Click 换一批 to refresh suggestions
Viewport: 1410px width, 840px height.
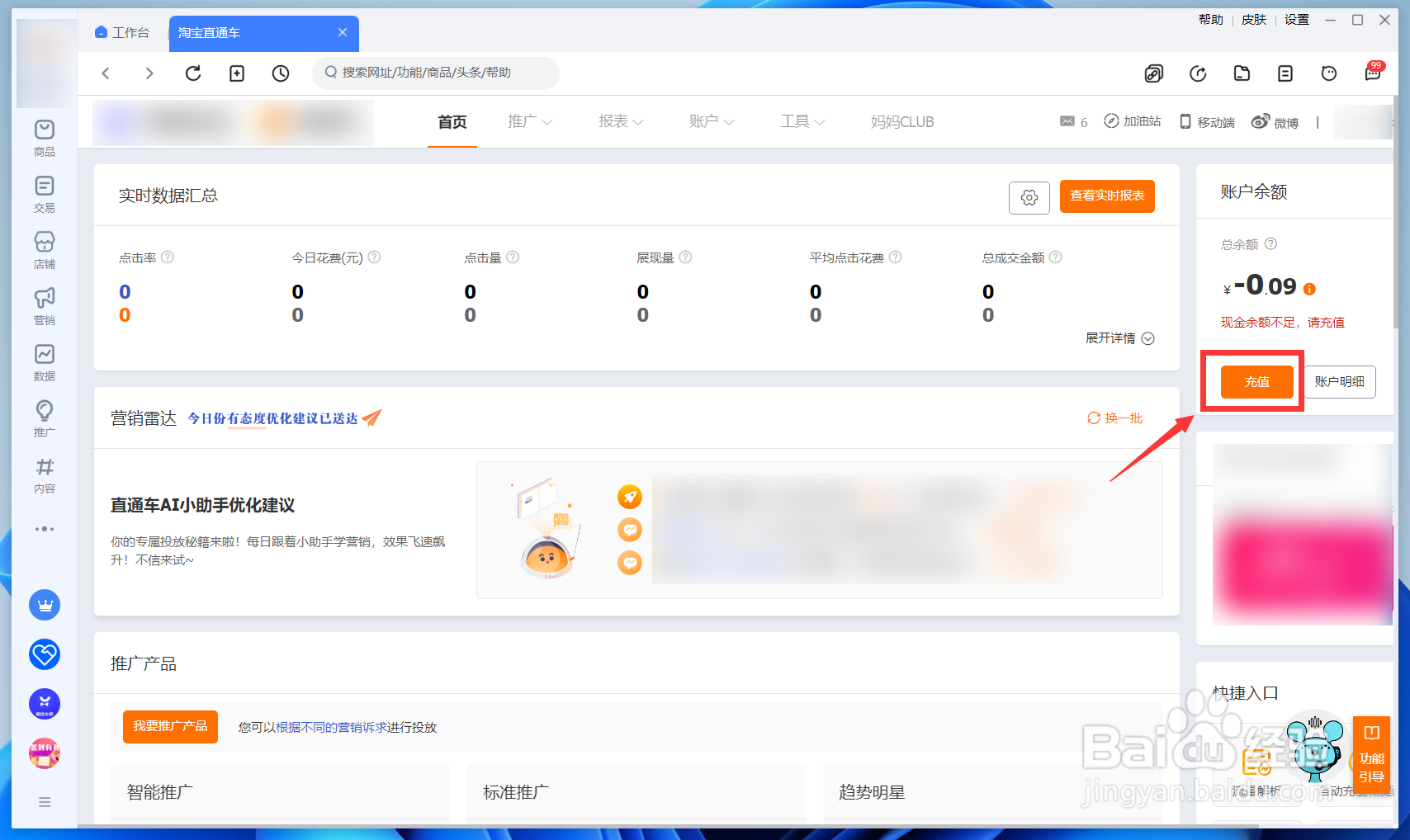(x=1115, y=418)
